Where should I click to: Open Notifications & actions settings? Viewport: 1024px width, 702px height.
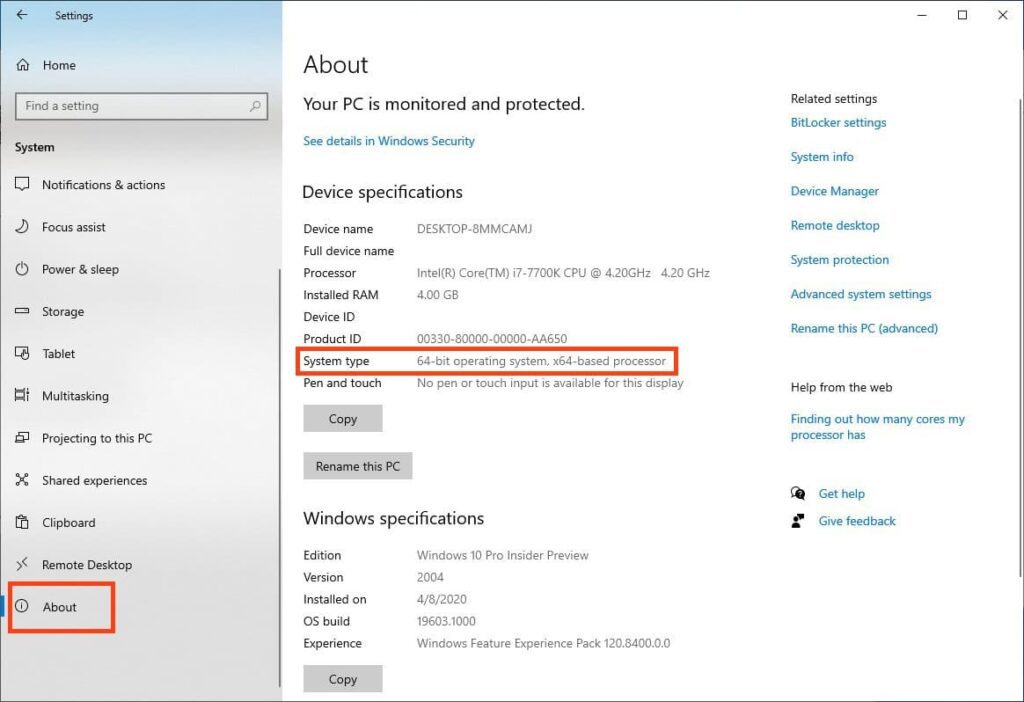(103, 185)
